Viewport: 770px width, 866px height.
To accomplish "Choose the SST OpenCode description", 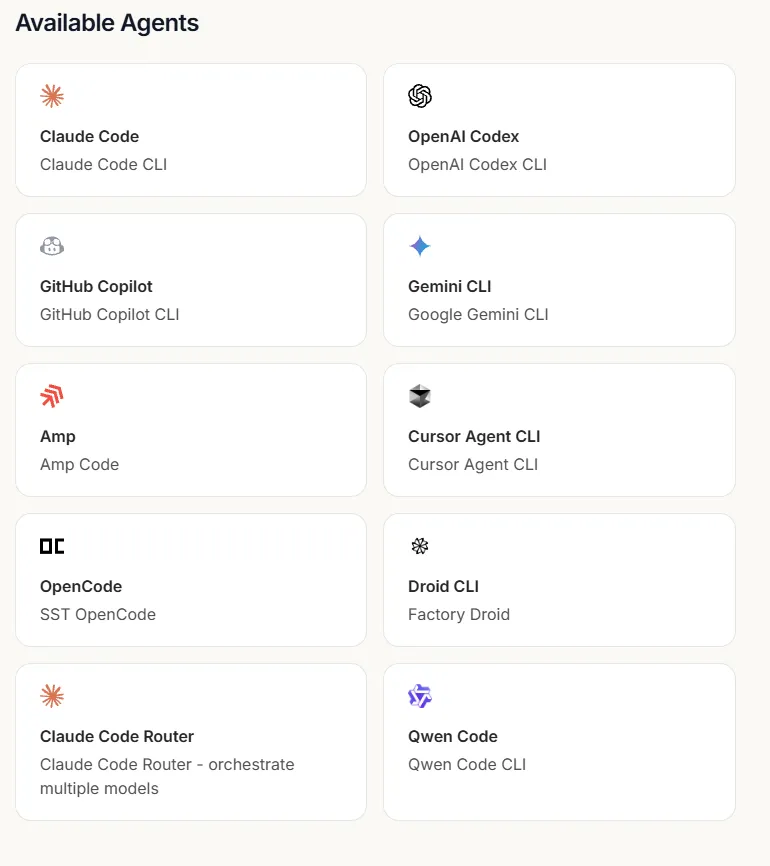I will tap(97, 614).
